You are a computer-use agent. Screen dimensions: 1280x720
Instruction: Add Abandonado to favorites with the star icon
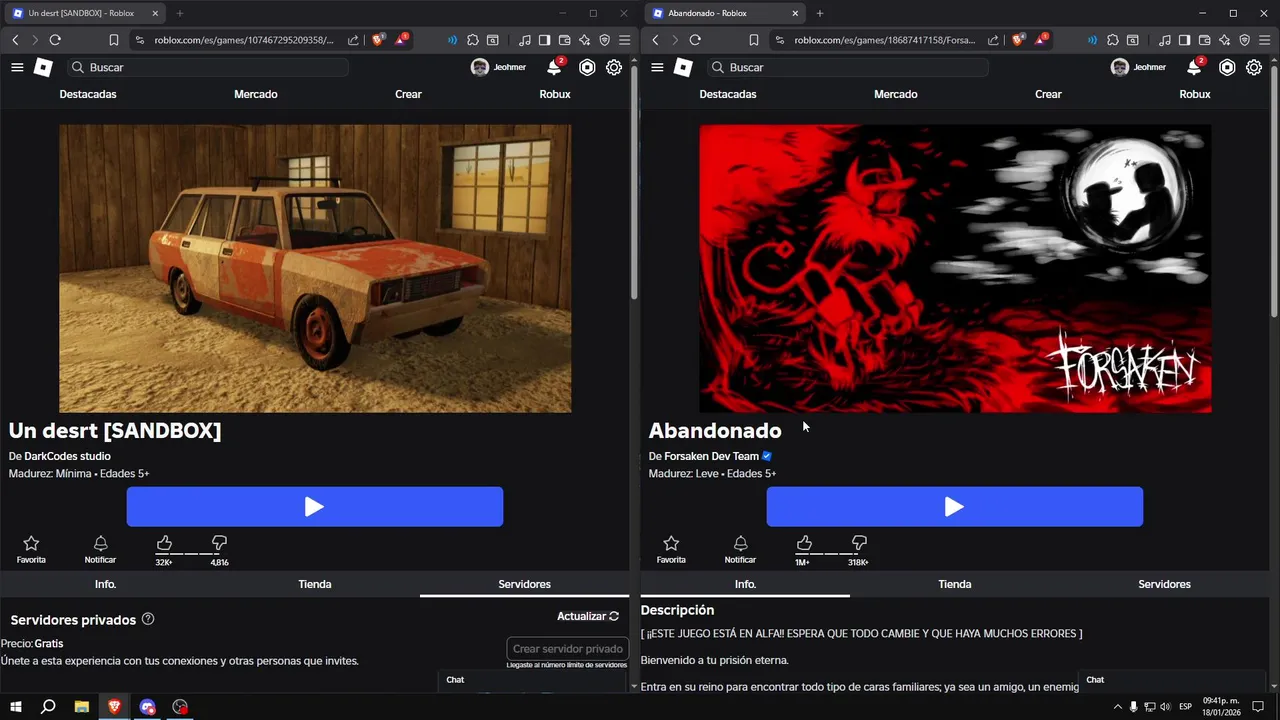671,543
